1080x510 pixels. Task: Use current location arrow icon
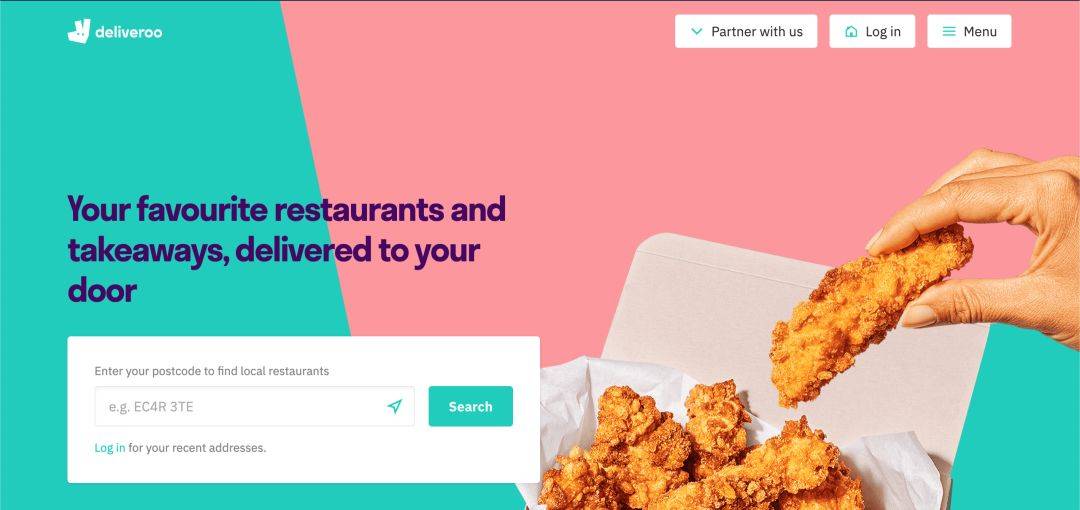395,407
